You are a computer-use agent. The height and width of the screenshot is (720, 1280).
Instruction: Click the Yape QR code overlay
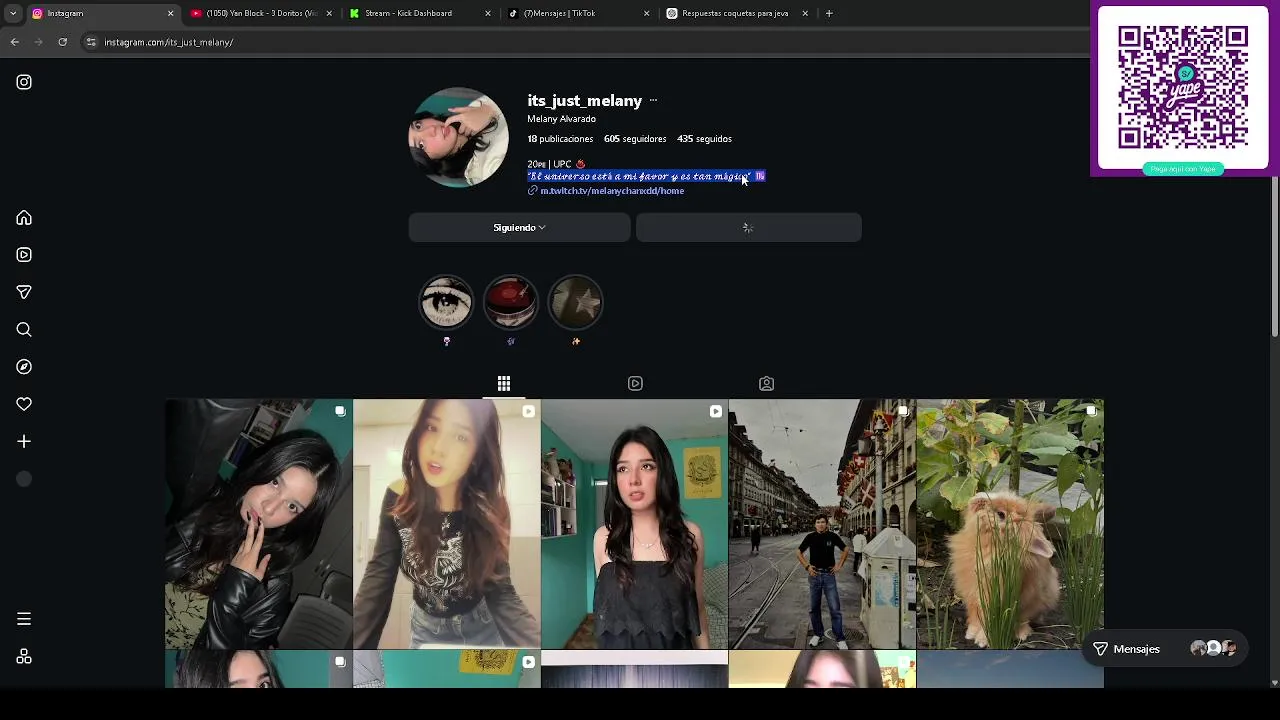click(x=1183, y=88)
